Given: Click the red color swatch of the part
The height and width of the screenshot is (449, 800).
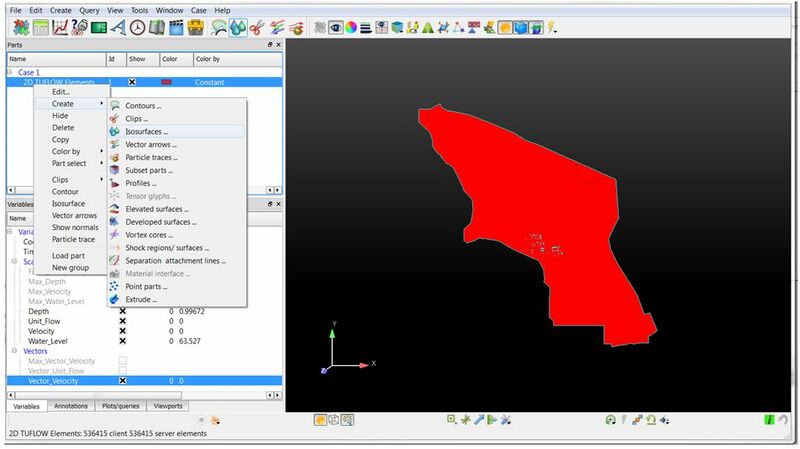Looking at the screenshot, I should tap(166, 82).
